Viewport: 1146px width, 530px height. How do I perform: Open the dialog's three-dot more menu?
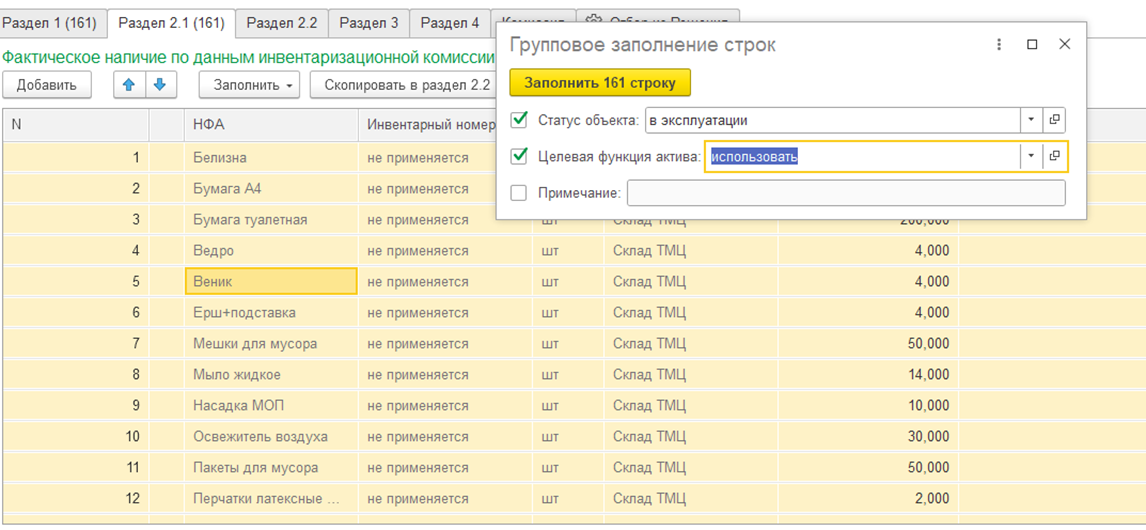click(x=999, y=45)
